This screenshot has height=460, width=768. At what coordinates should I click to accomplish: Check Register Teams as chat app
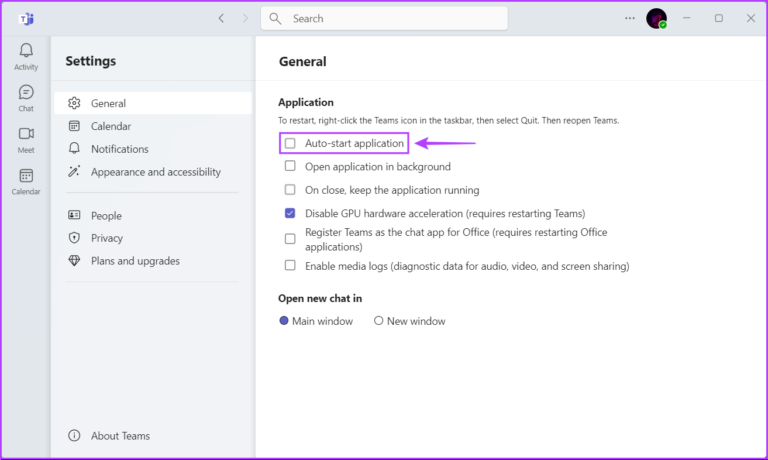pos(290,239)
